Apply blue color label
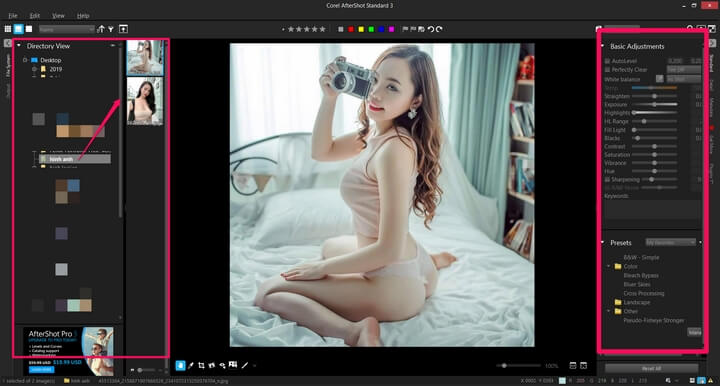720x386 pixels. click(x=381, y=29)
